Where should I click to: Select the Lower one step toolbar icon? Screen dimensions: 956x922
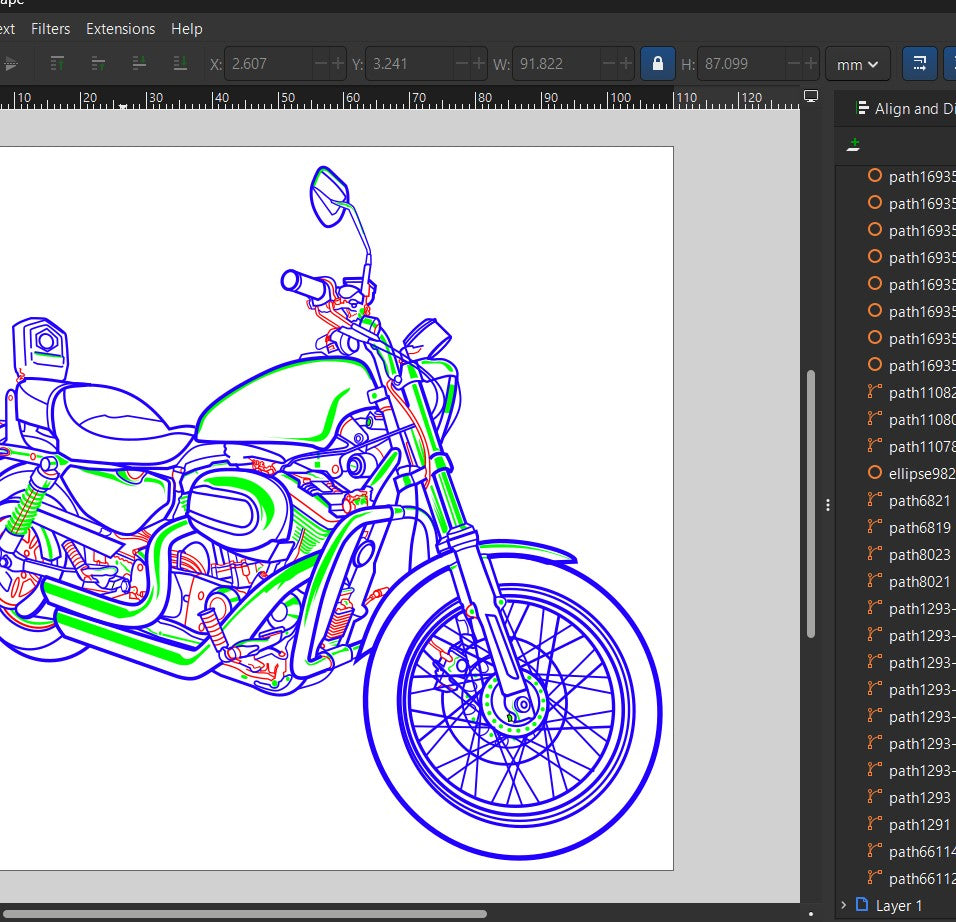click(139, 63)
